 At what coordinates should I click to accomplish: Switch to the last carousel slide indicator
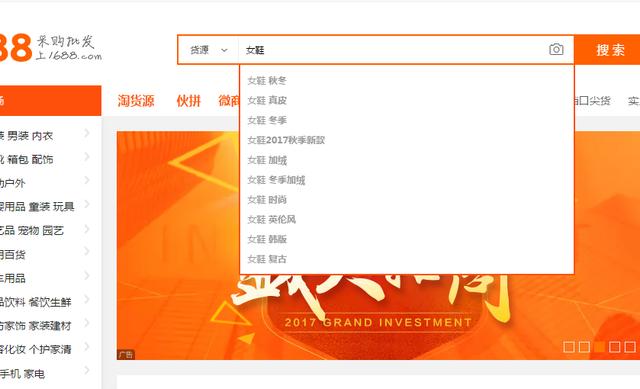[630, 347]
